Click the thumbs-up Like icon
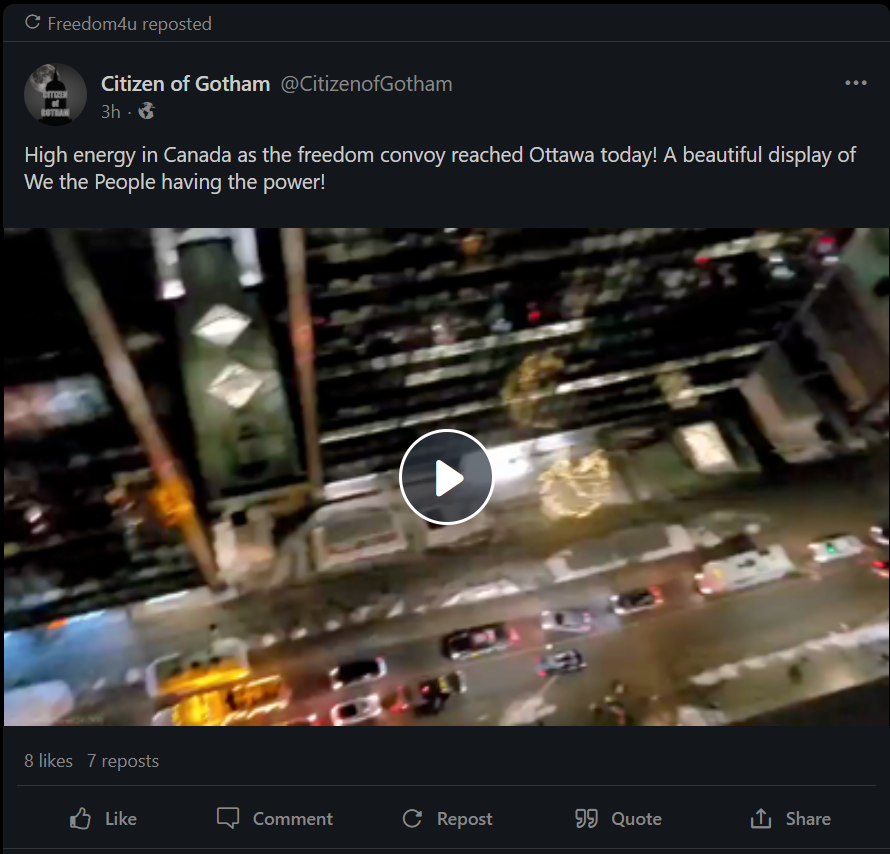This screenshot has width=890, height=854. point(80,819)
